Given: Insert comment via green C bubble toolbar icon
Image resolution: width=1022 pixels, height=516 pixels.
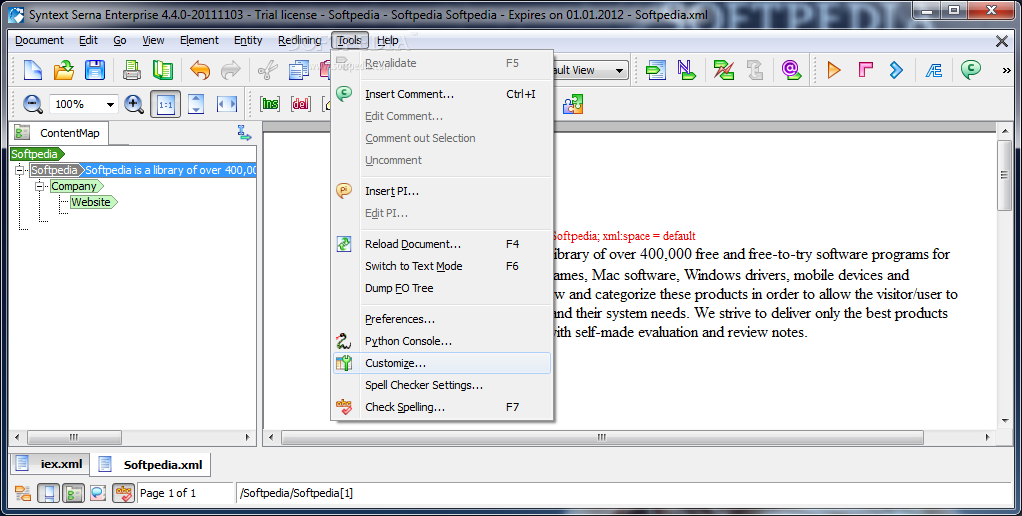Looking at the screenshot, I should [x=971, y=70].
